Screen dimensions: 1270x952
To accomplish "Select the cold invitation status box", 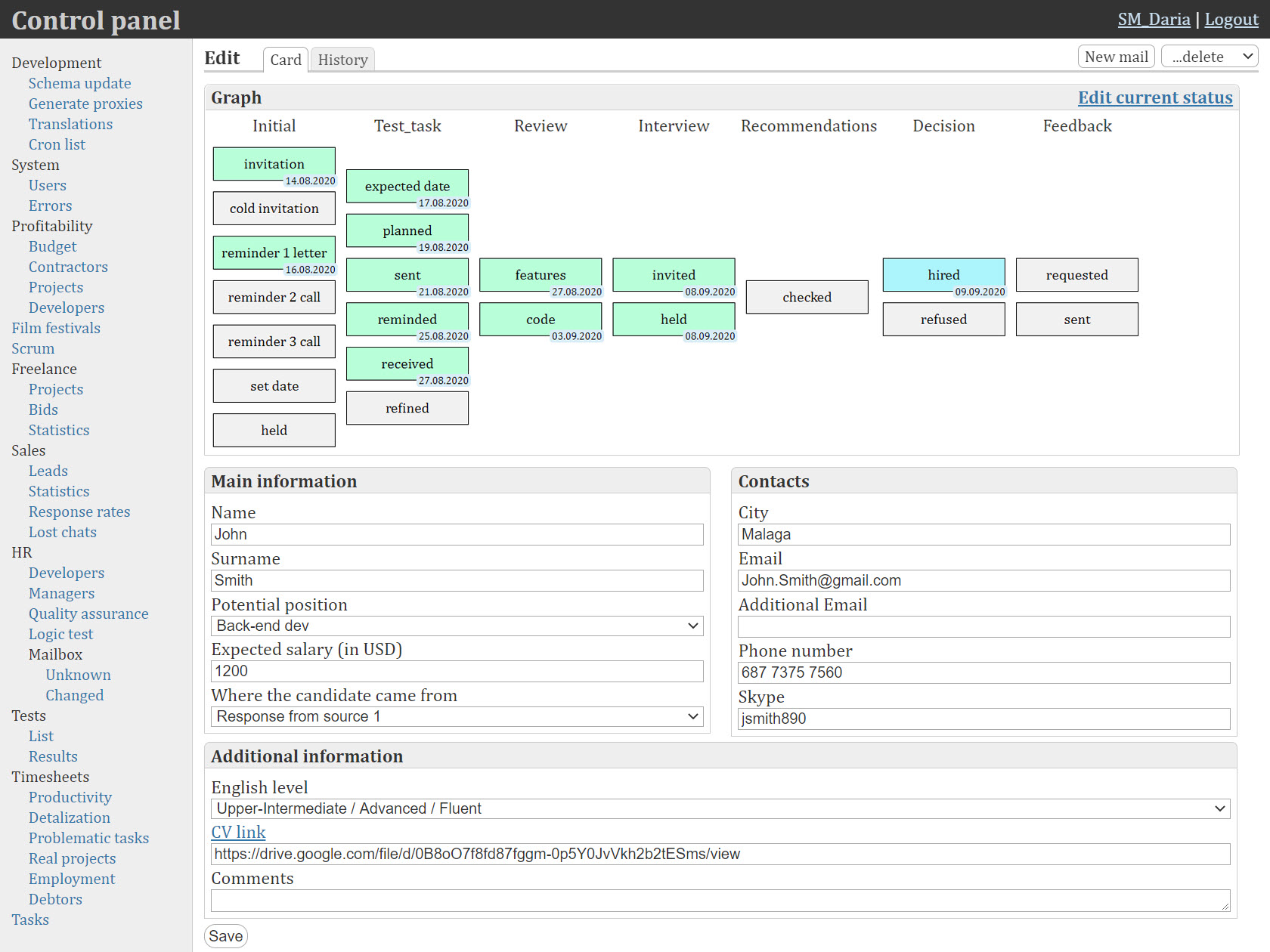I will click(274, 209).
